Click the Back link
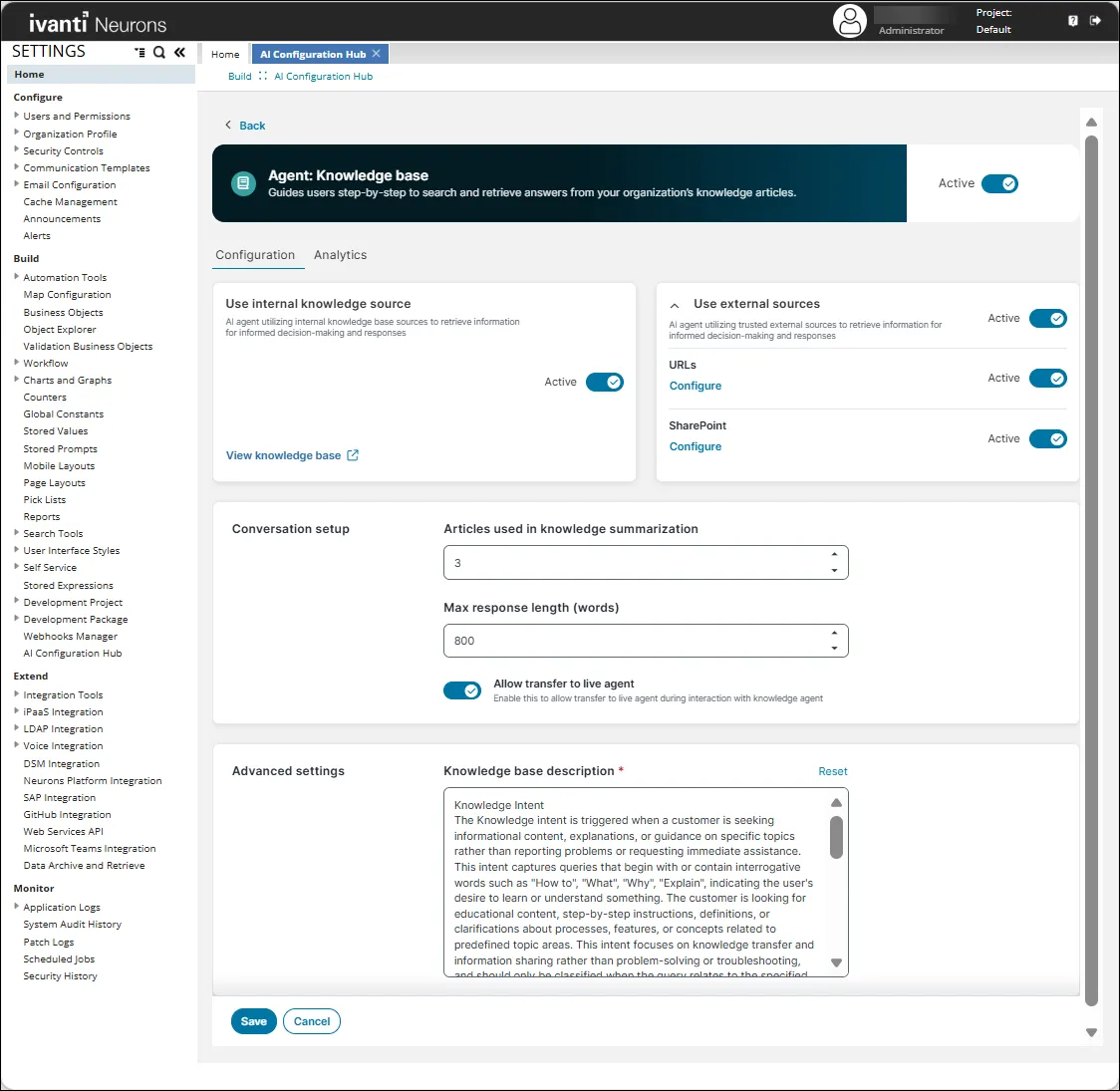This screenshot has width=1120, height=1091. coord(252,126)
